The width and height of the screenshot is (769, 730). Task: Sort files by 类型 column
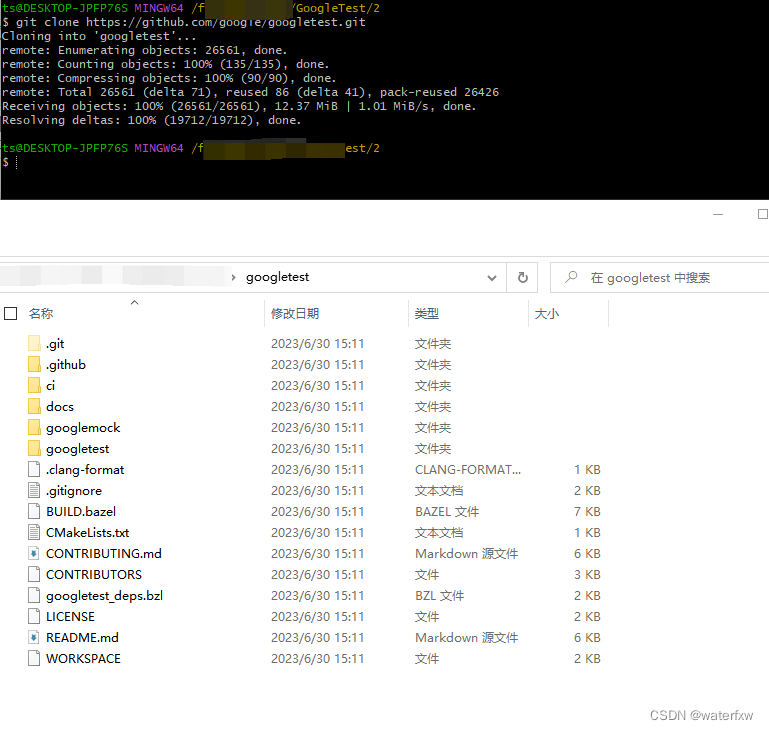pyautogui.click(x=427, y=313)
